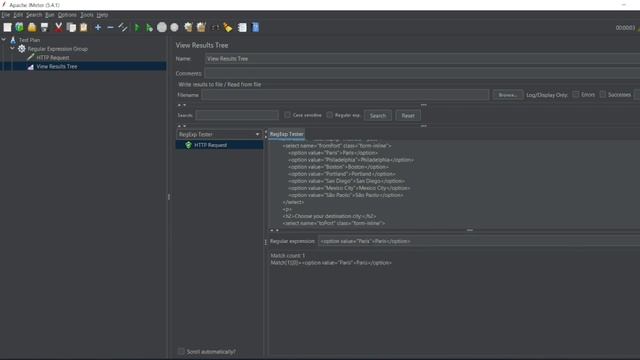Collapse the Test Plan tree node
The image size is (640, 360).
click(4, 40)
